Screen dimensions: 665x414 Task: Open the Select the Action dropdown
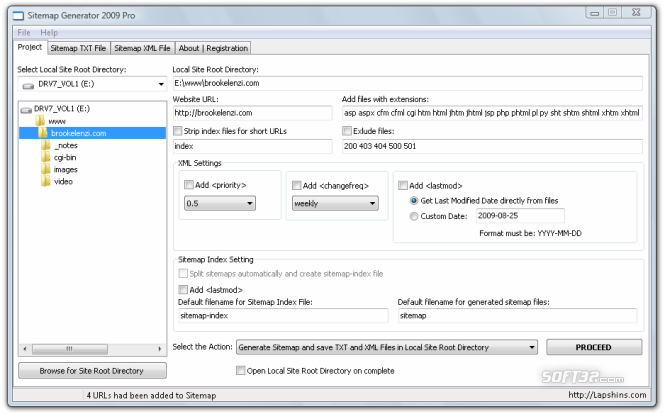[x=387, y=347]
